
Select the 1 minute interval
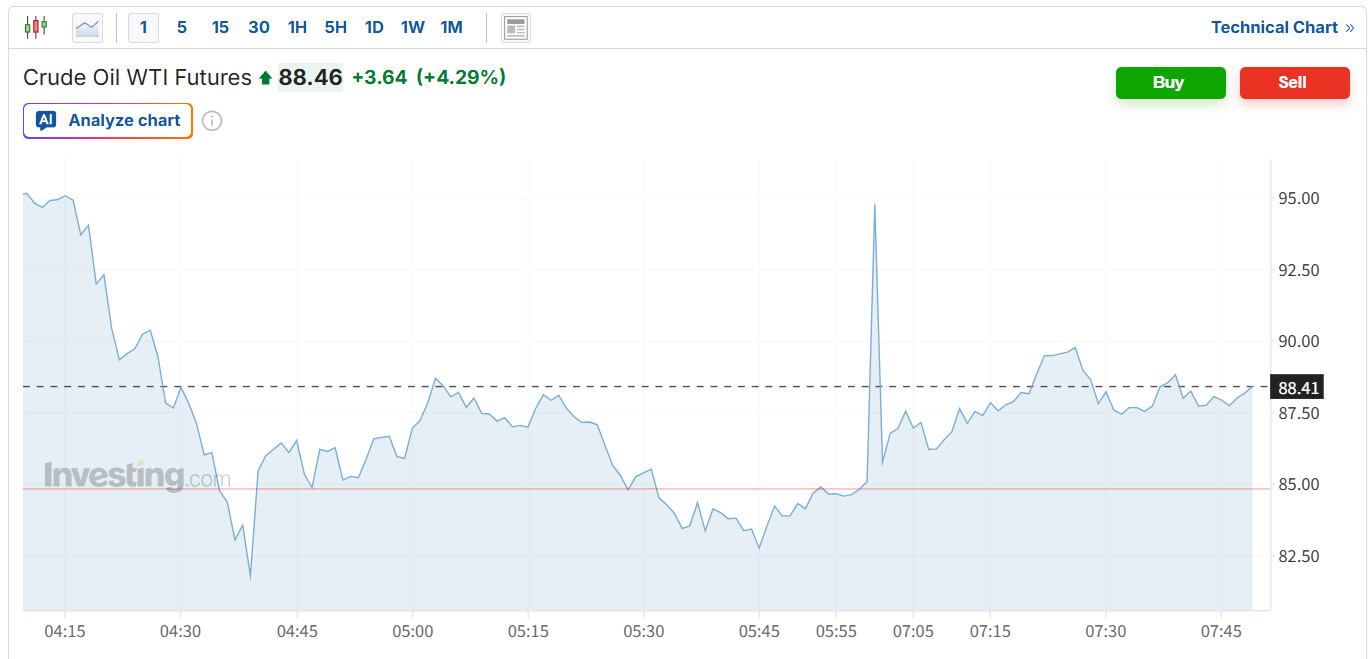[x=143, y=28]
